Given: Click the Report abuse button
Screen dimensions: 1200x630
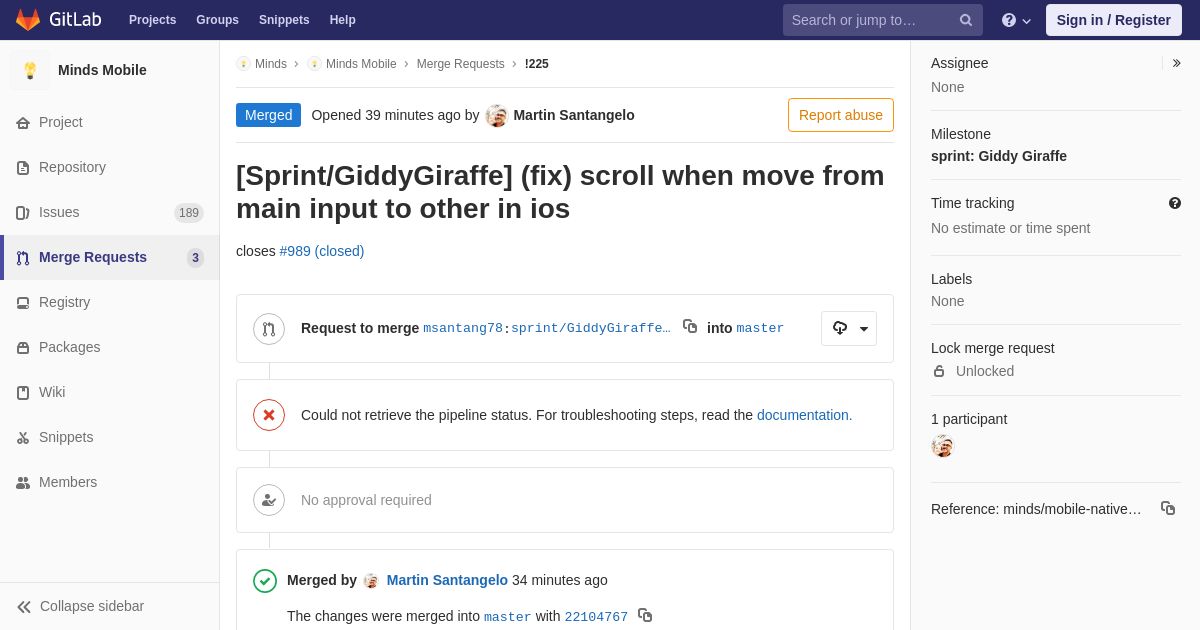Looking at the screenshot, I should 840,115.
